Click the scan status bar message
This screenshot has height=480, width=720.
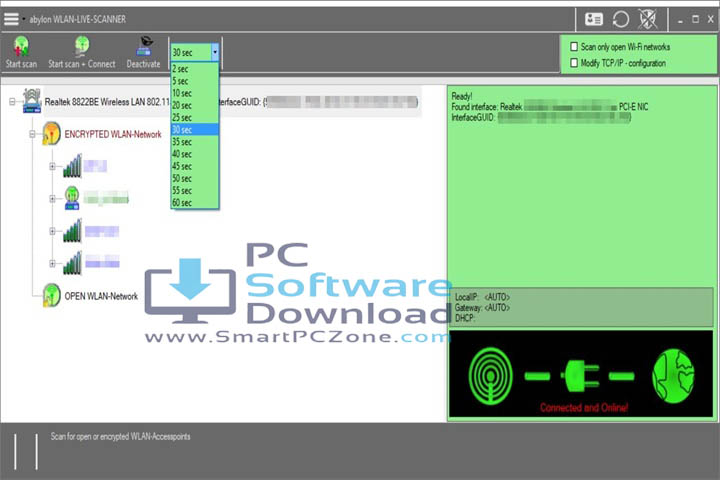(120, 436)
